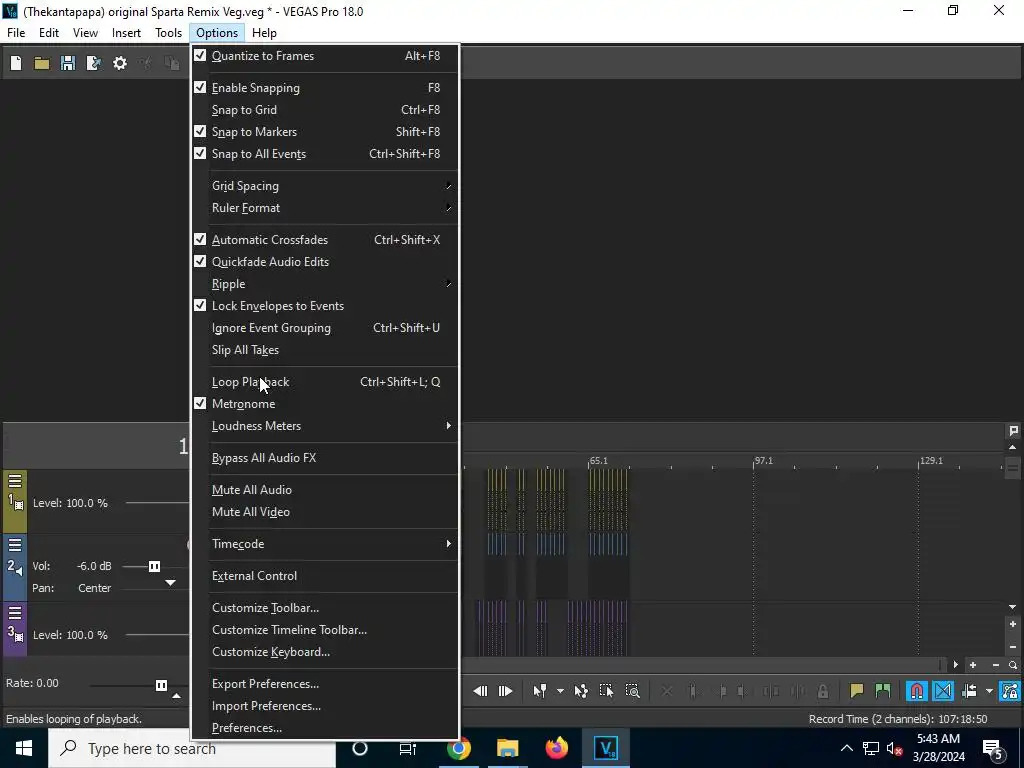Open Customize Keyboard... dialog
Image resolution: width=1024 pixels, height=768 pixels.
click(x=326, y=652)
